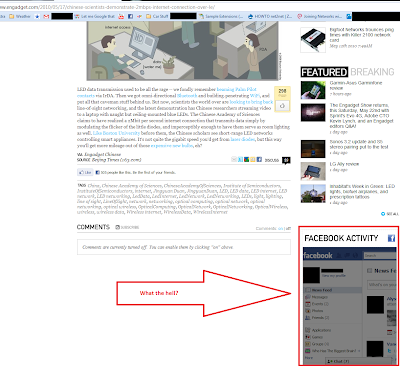
Task: Switch to the Featured tab
Action: [324, 72]
